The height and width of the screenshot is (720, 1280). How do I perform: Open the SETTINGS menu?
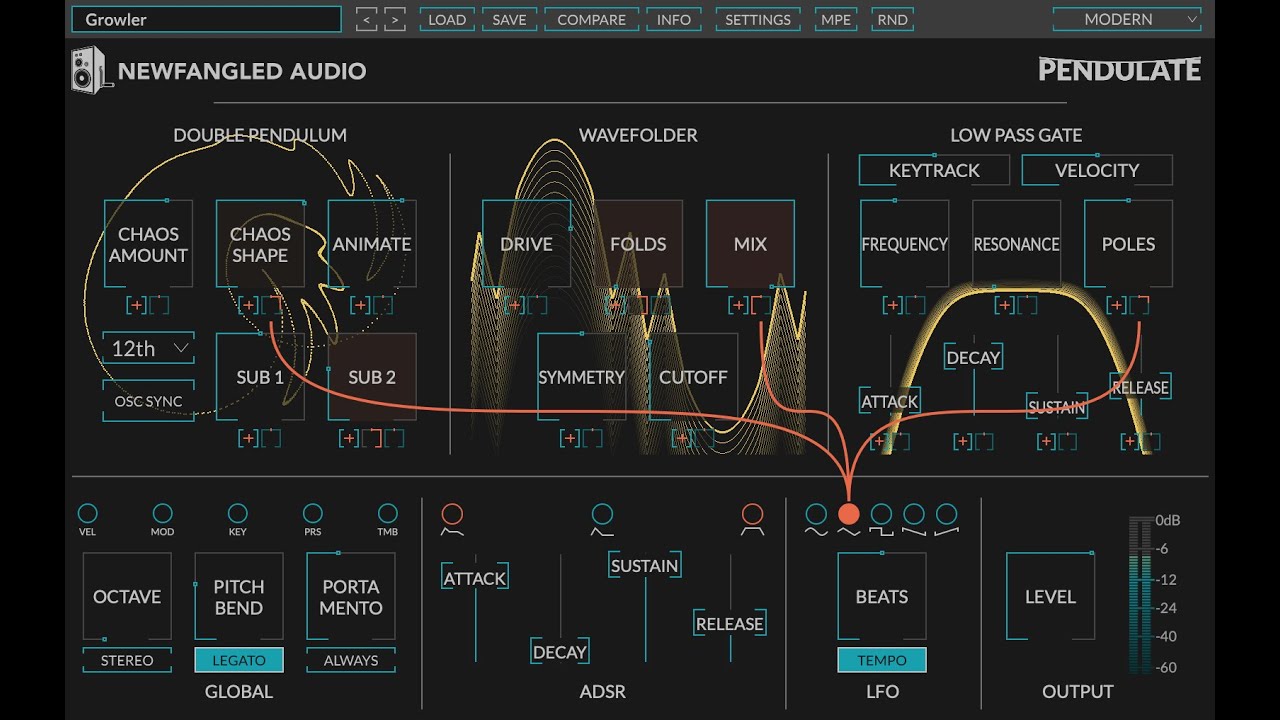click(x=758, y=19)
